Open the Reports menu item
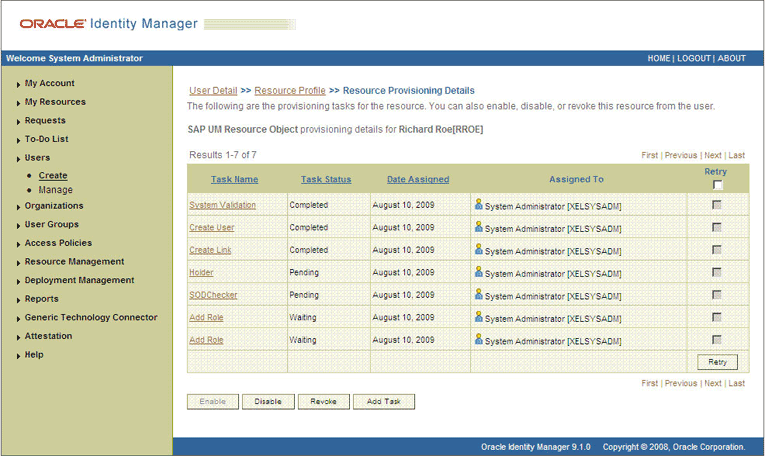Viewport: 765px width, 456px height. pos(41,298)
